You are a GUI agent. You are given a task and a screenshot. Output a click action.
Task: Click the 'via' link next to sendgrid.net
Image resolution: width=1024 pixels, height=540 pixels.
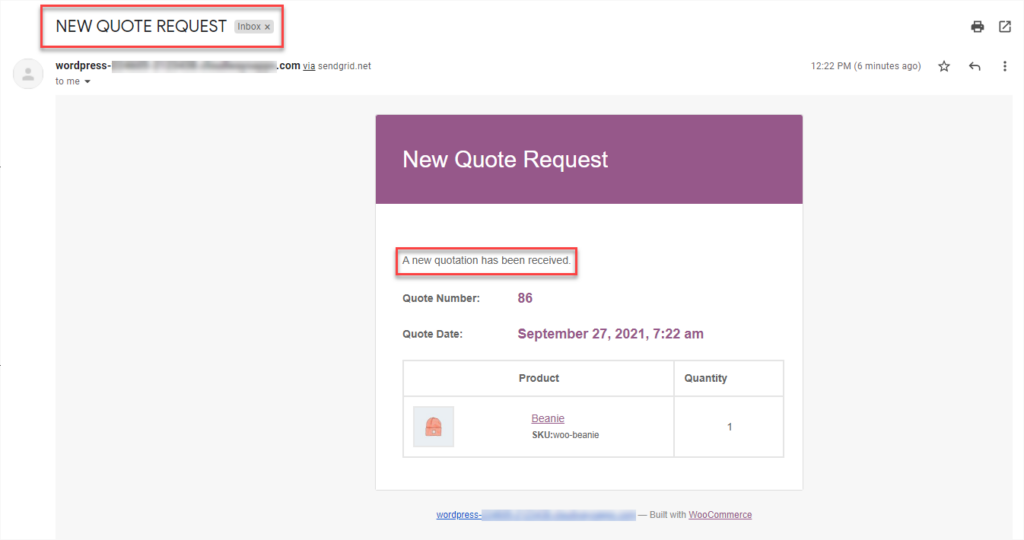(309, 66)
